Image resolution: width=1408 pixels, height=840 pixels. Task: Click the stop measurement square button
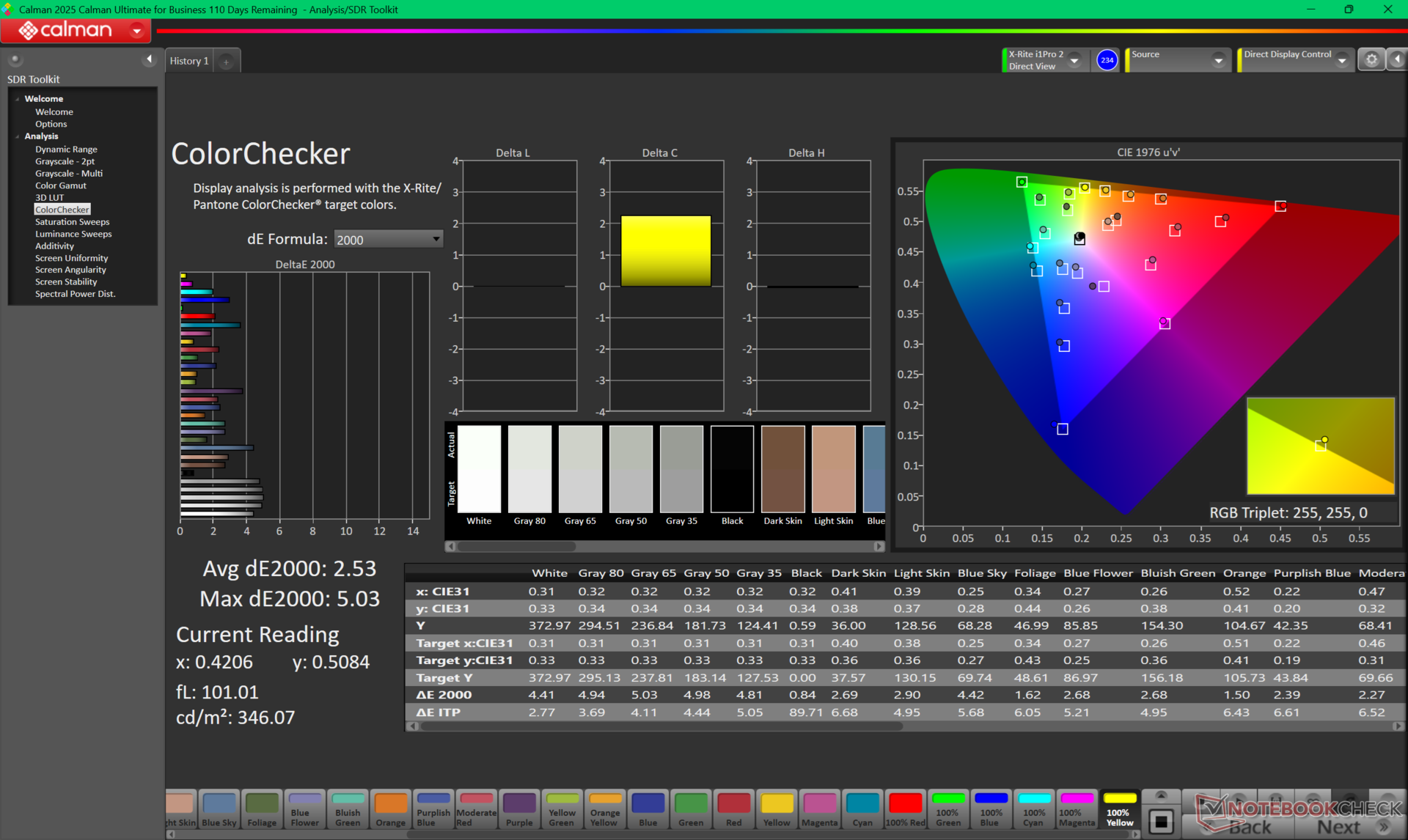[1161, 822]
